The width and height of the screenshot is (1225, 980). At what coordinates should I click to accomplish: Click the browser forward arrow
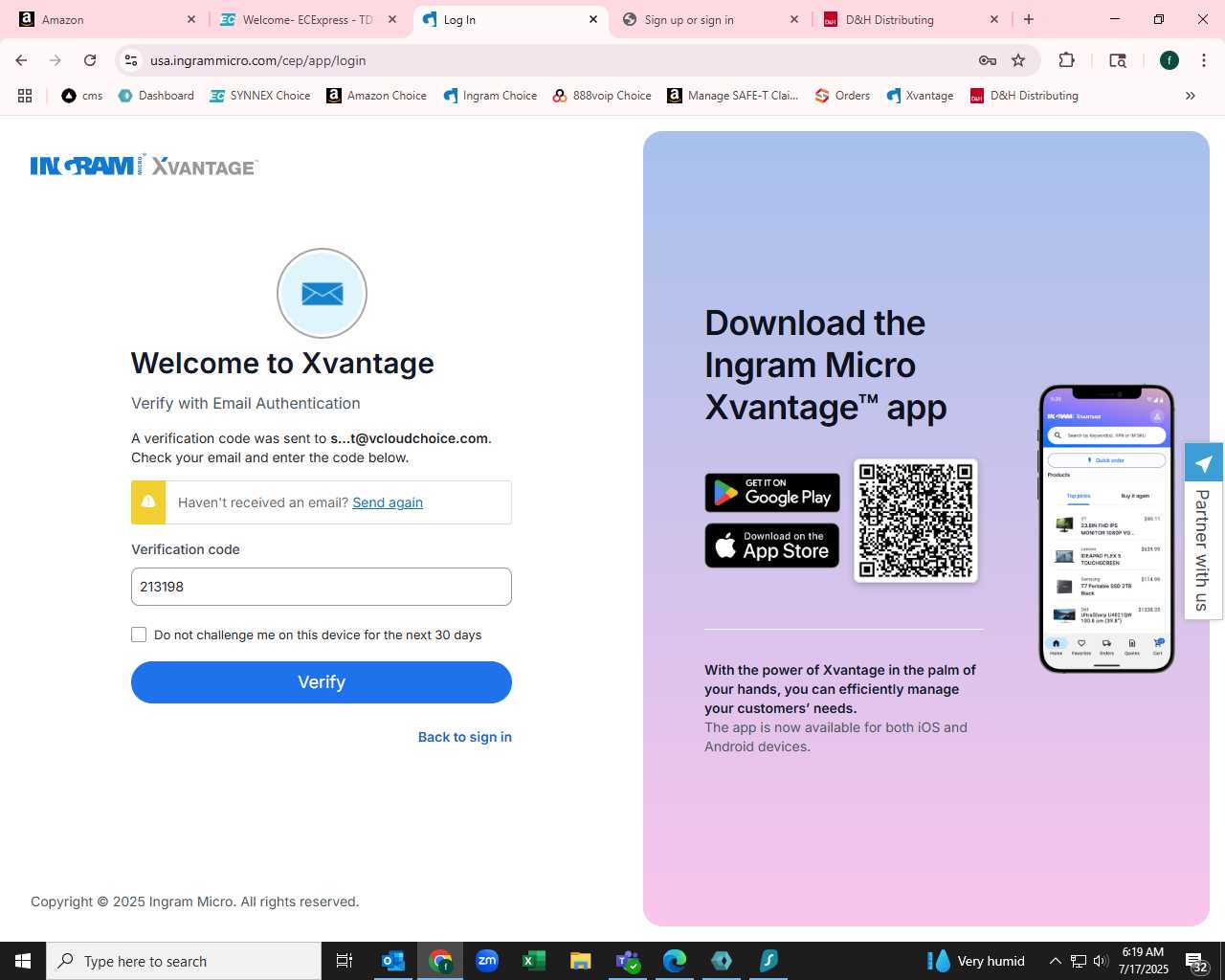click(56, 60)
